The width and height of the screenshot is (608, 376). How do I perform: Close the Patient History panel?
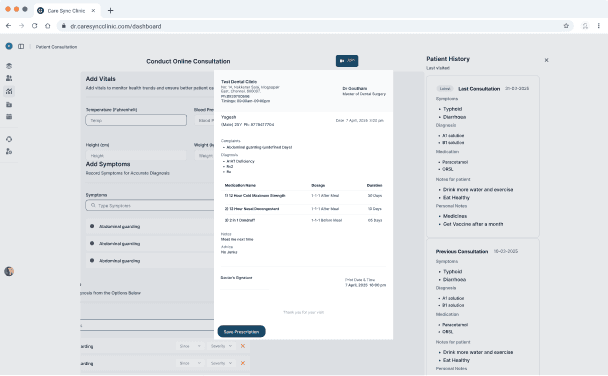(546, 60)
